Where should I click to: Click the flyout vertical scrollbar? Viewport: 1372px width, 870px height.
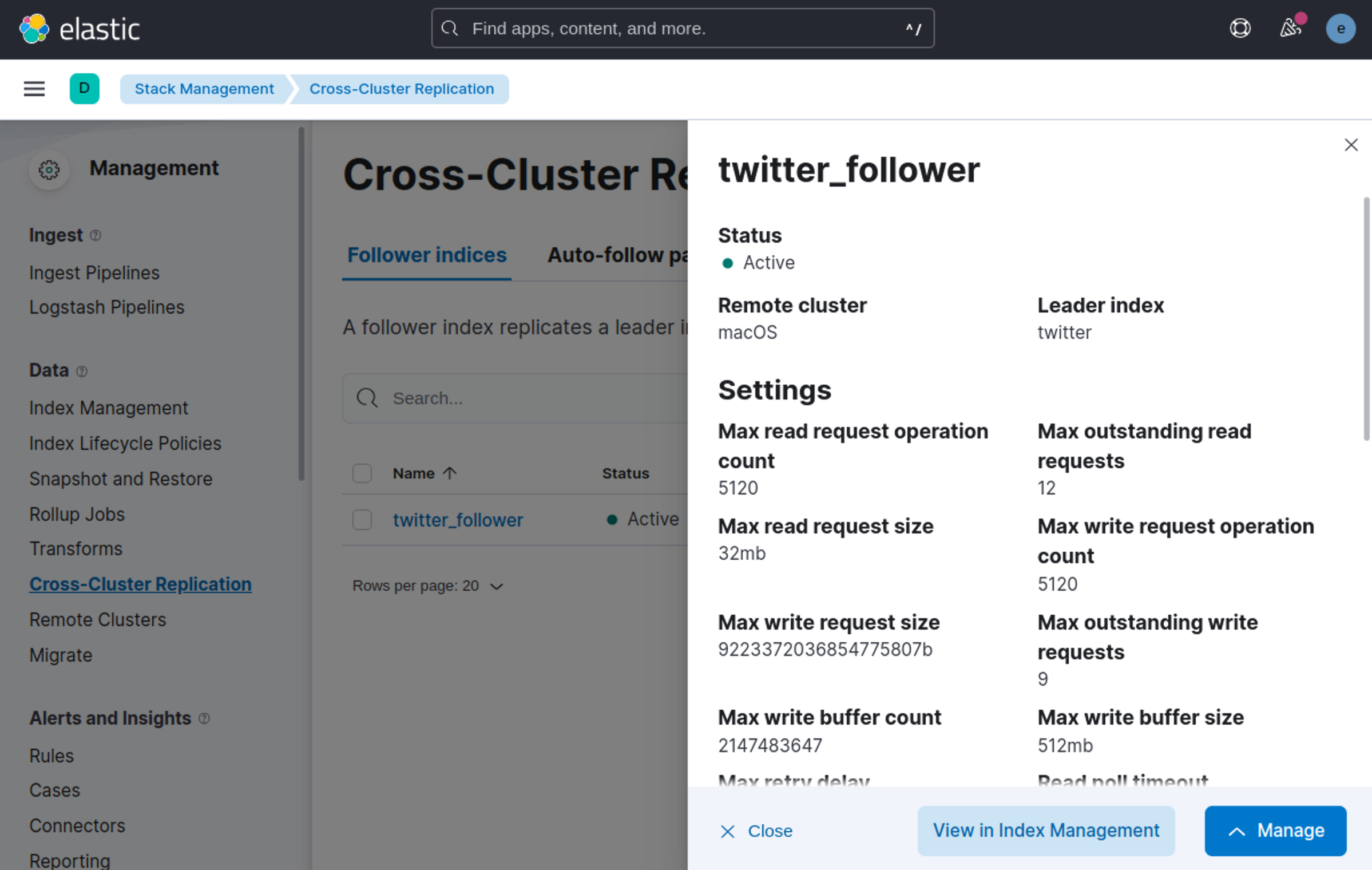pos(1366,319)
